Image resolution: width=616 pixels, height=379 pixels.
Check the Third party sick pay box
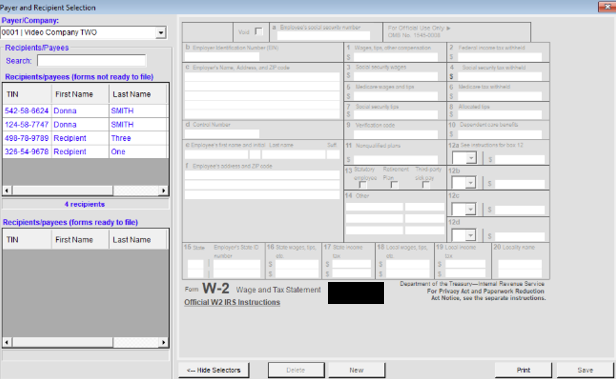point(425,185)
